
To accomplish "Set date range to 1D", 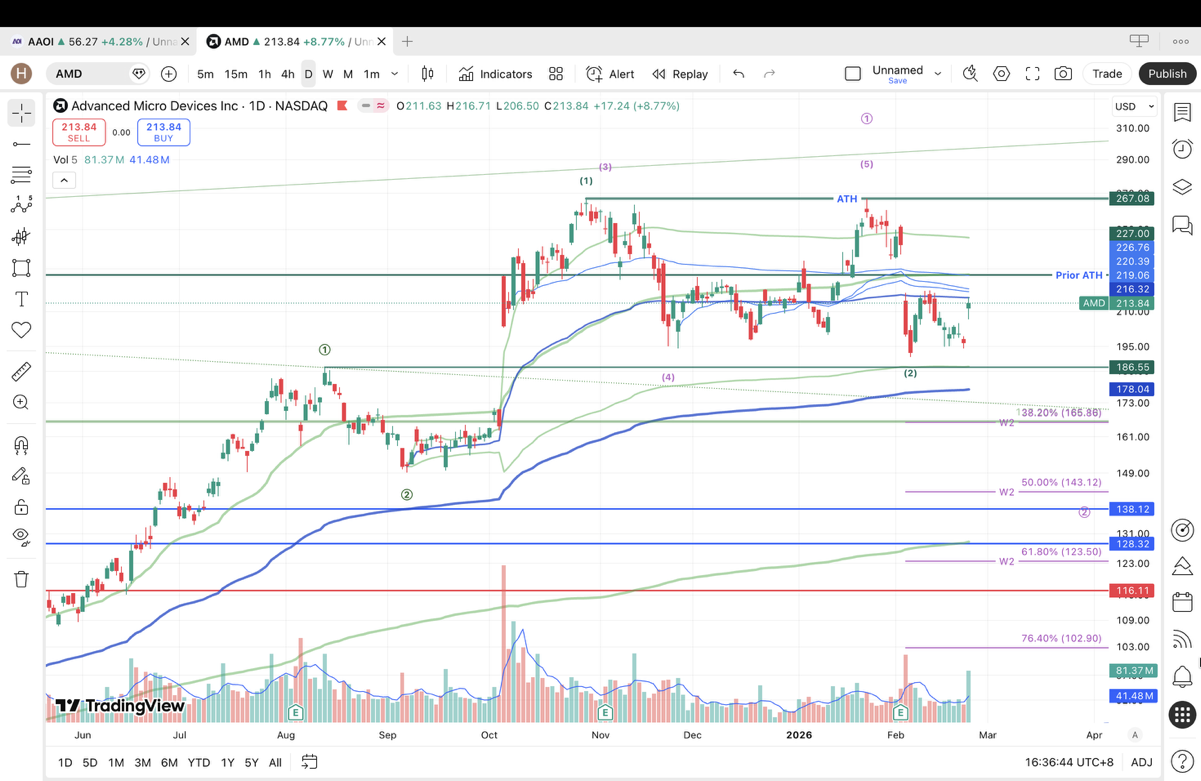I will (x=65, y=762).
